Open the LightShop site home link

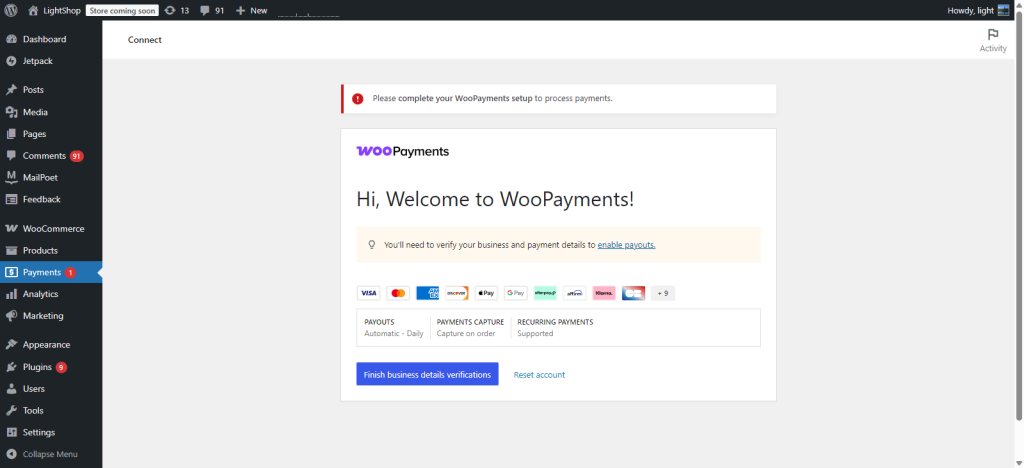tap(54, 10)
